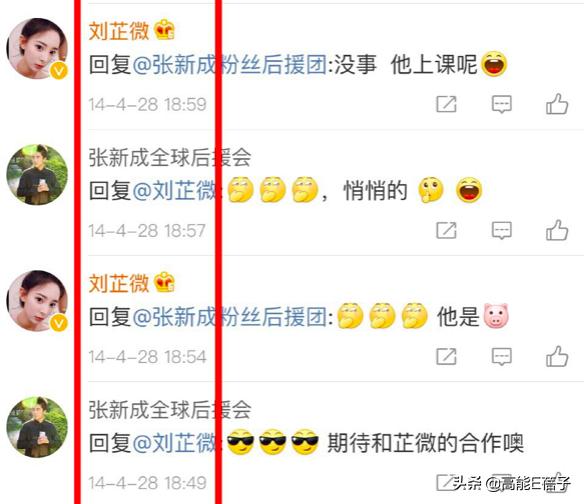View 张新成全球后援会 avatar in second comment

pos(37,175)
